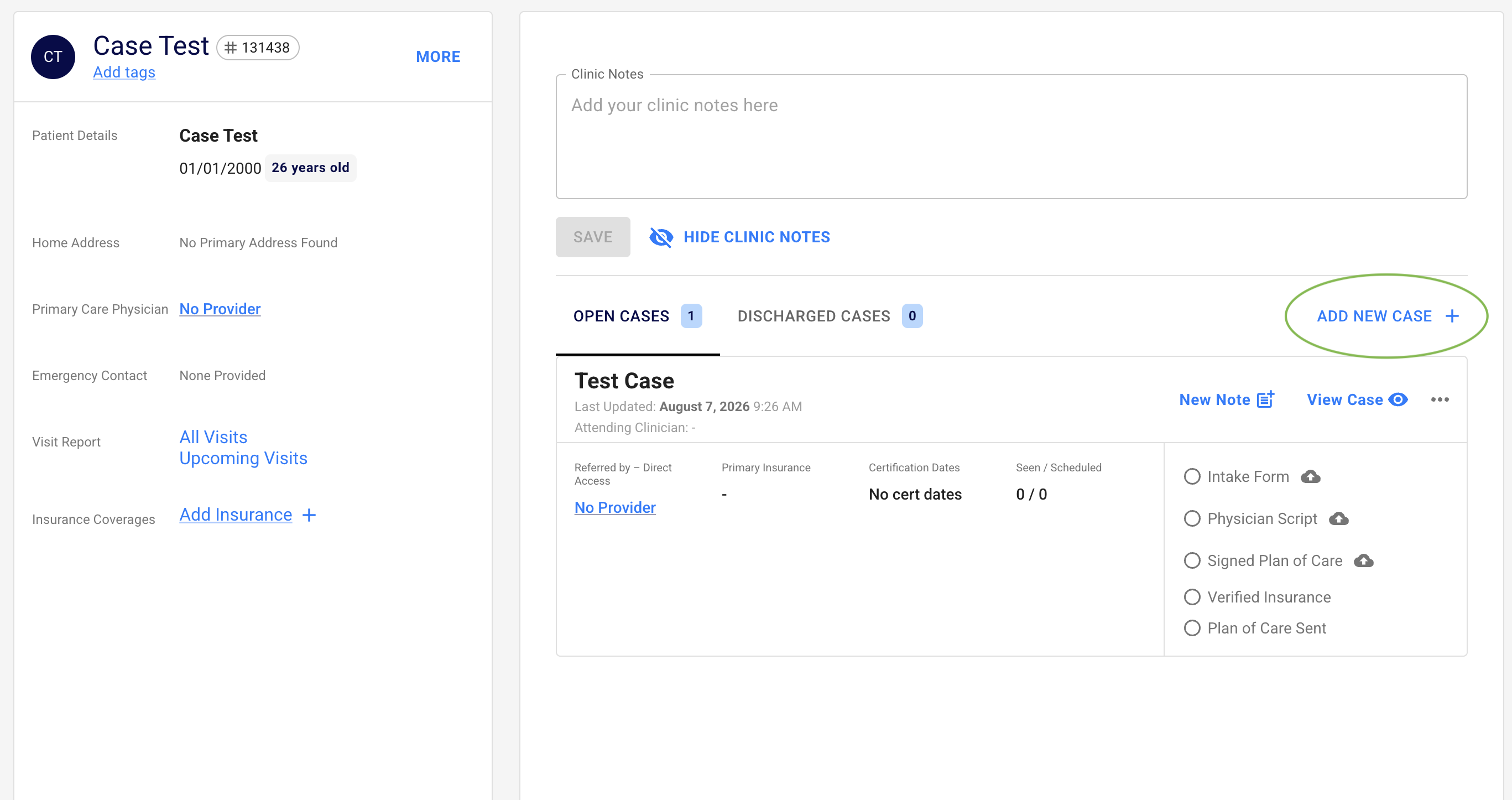The height and width of the screenshot is (800, 1512).
Task: Upload Intake Form via cloud icon
Action: (1310, 476)
